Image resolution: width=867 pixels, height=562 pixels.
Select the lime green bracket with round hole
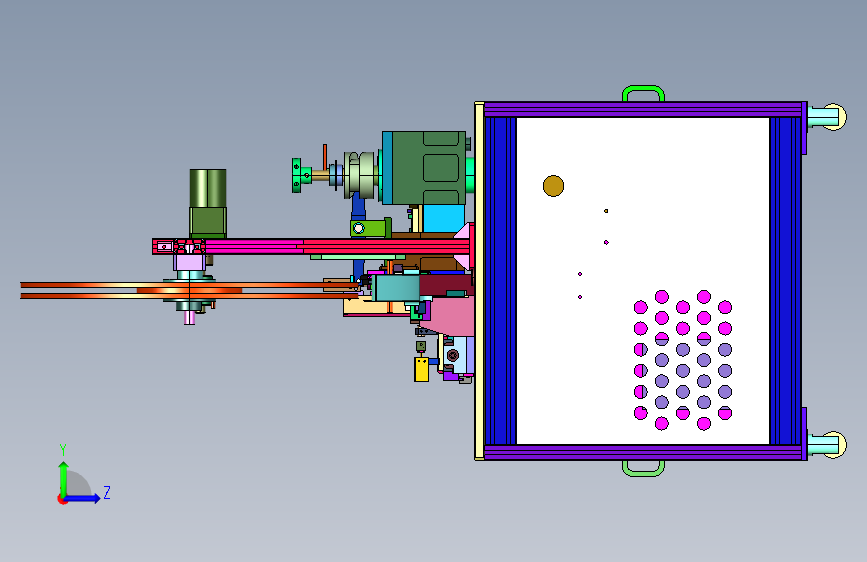(x=370, y=228)
